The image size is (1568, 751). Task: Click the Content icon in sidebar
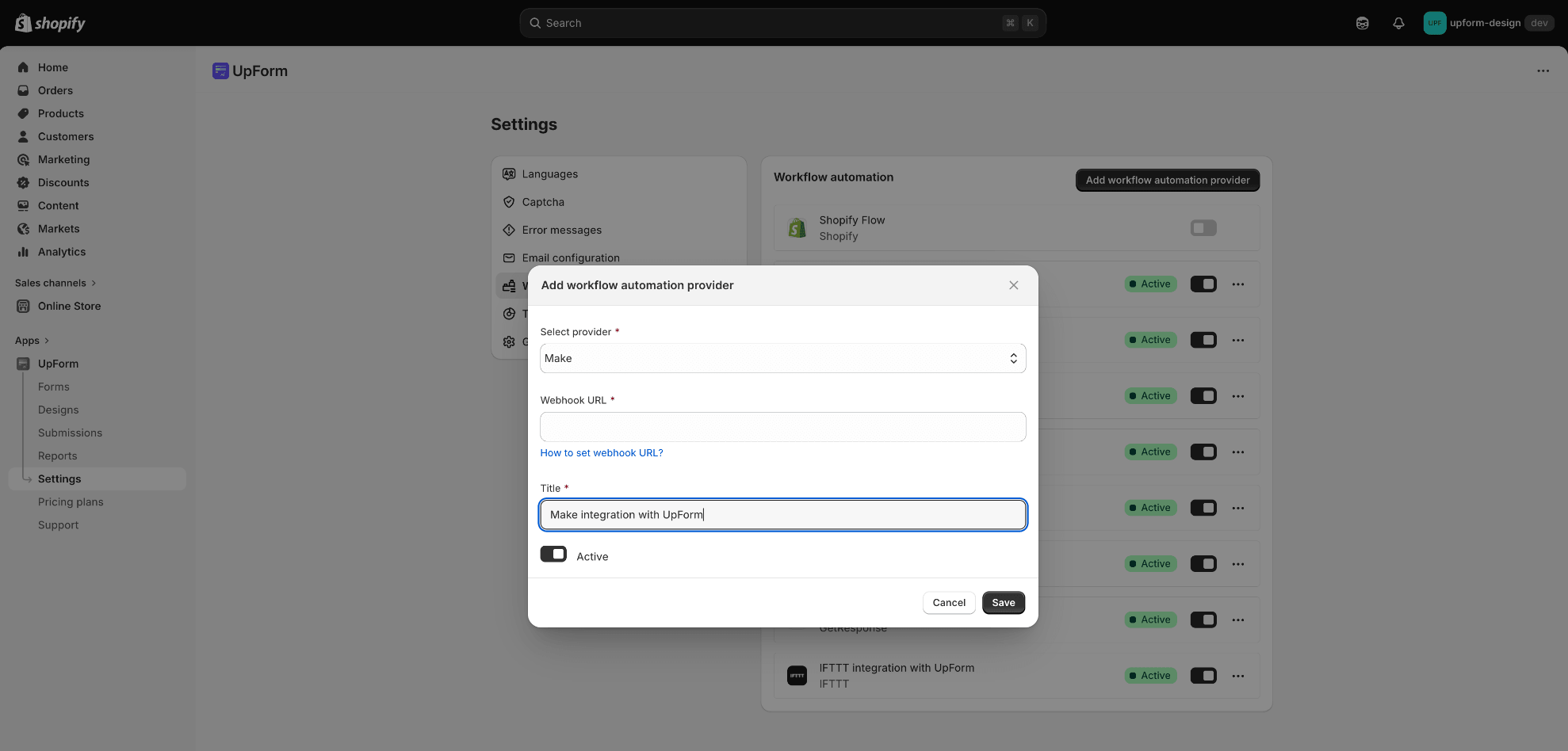tap(23, 205)
